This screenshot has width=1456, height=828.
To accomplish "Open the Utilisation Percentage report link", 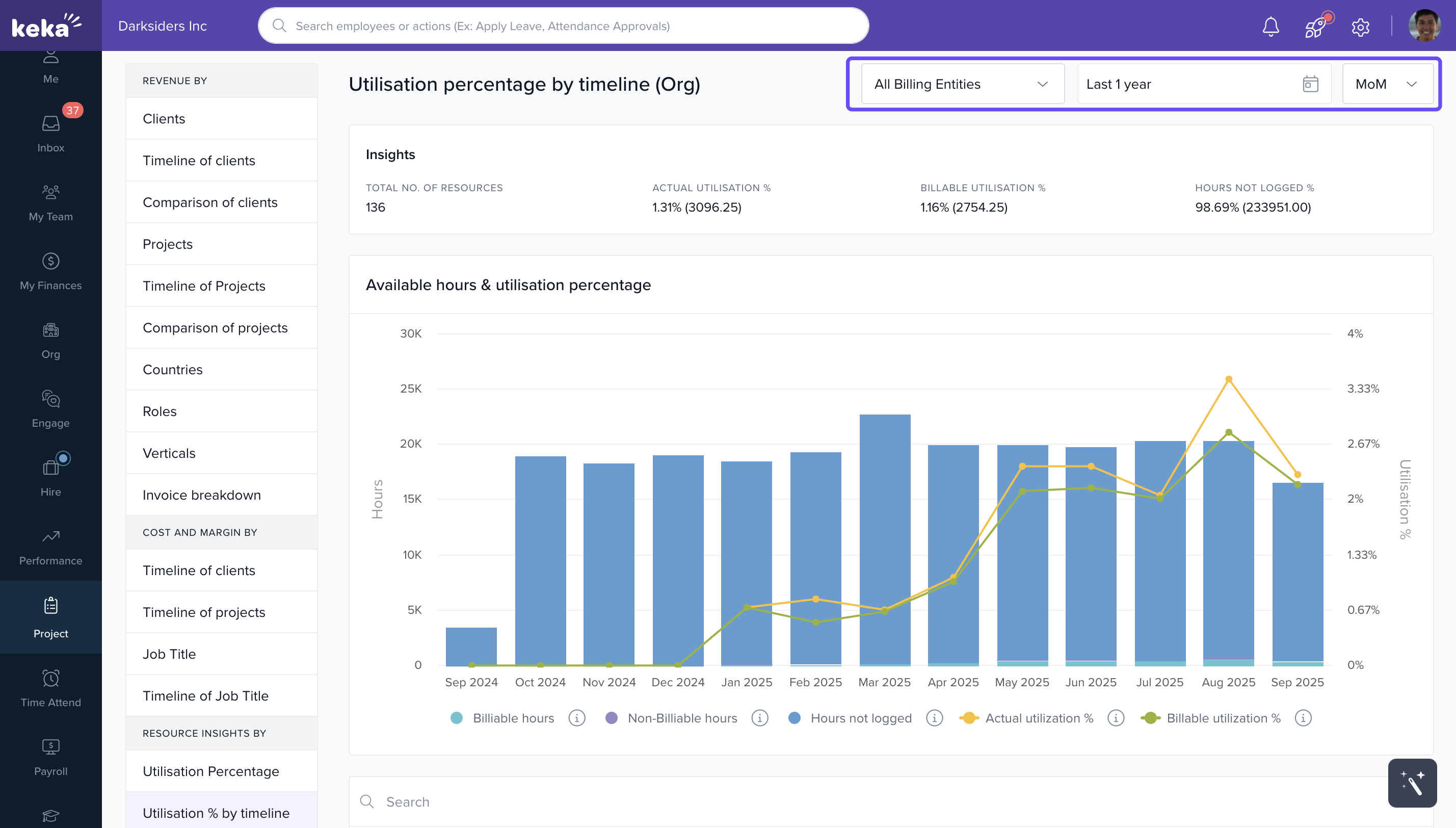I will tap(211, 770).
